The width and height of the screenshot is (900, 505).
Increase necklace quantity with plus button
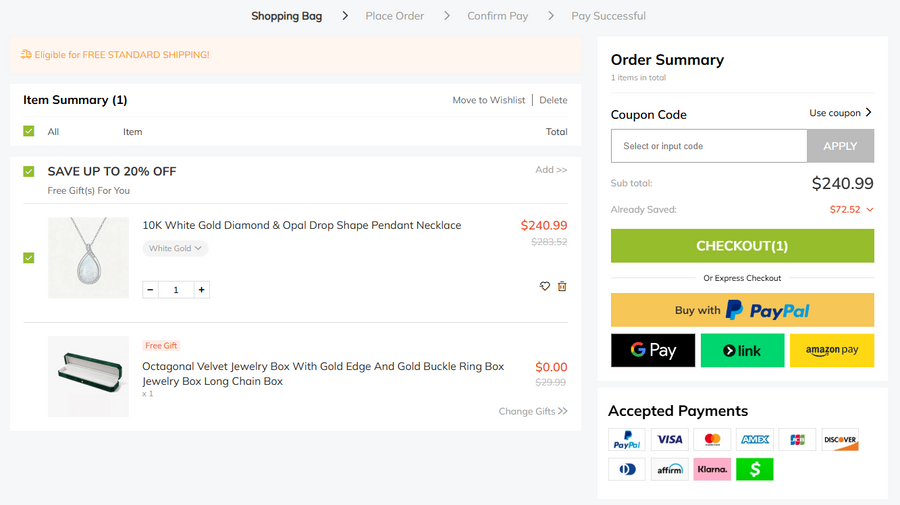tap(201, 290)
